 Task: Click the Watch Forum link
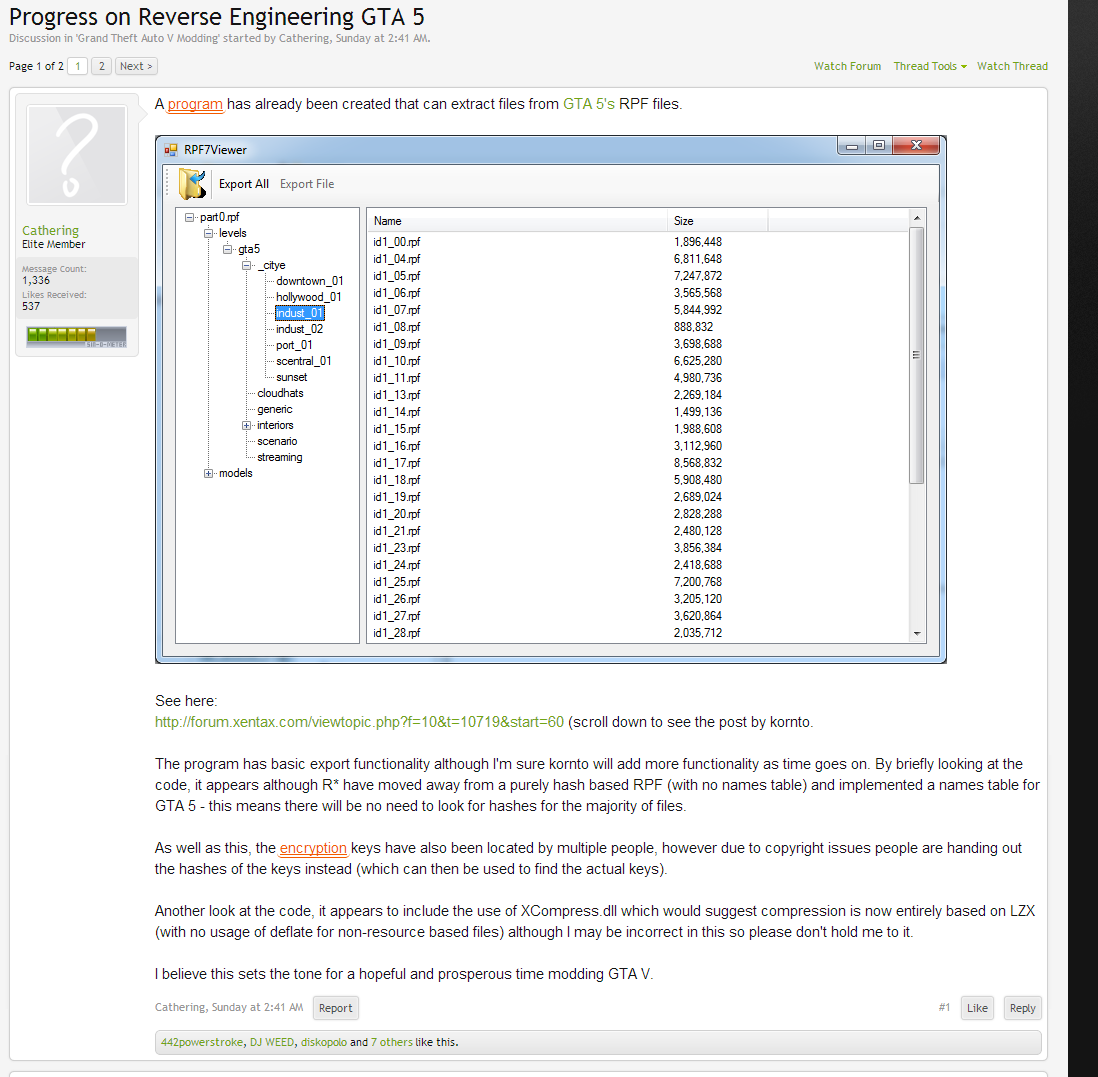coord(847,66)
